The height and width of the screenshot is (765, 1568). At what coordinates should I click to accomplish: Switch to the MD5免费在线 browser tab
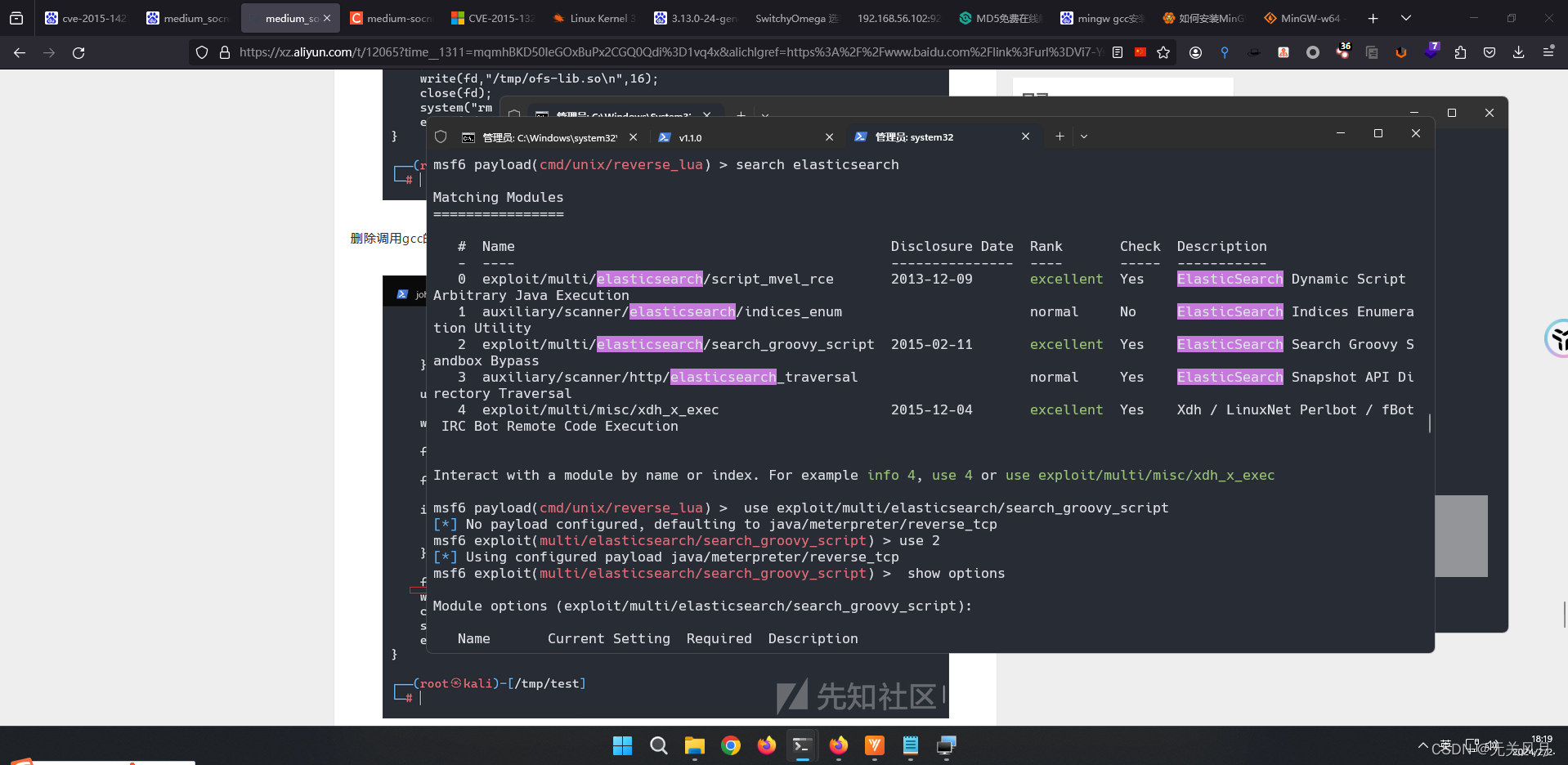(x=1000, y=18)
